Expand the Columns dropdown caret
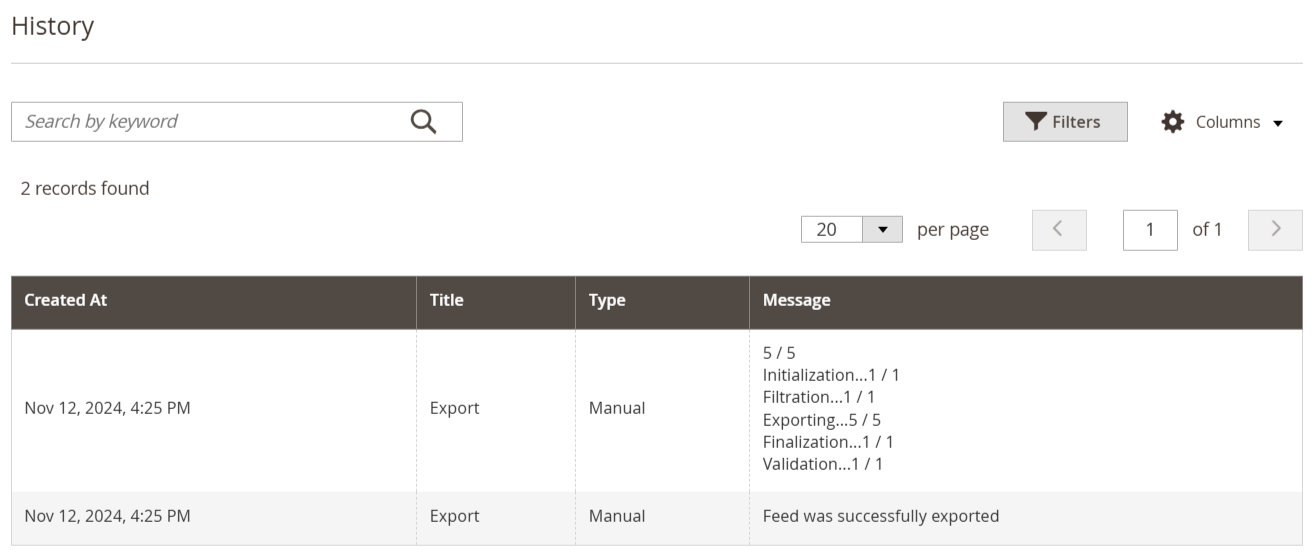The image size is (1316, 553). click(x=1278, y=123)
